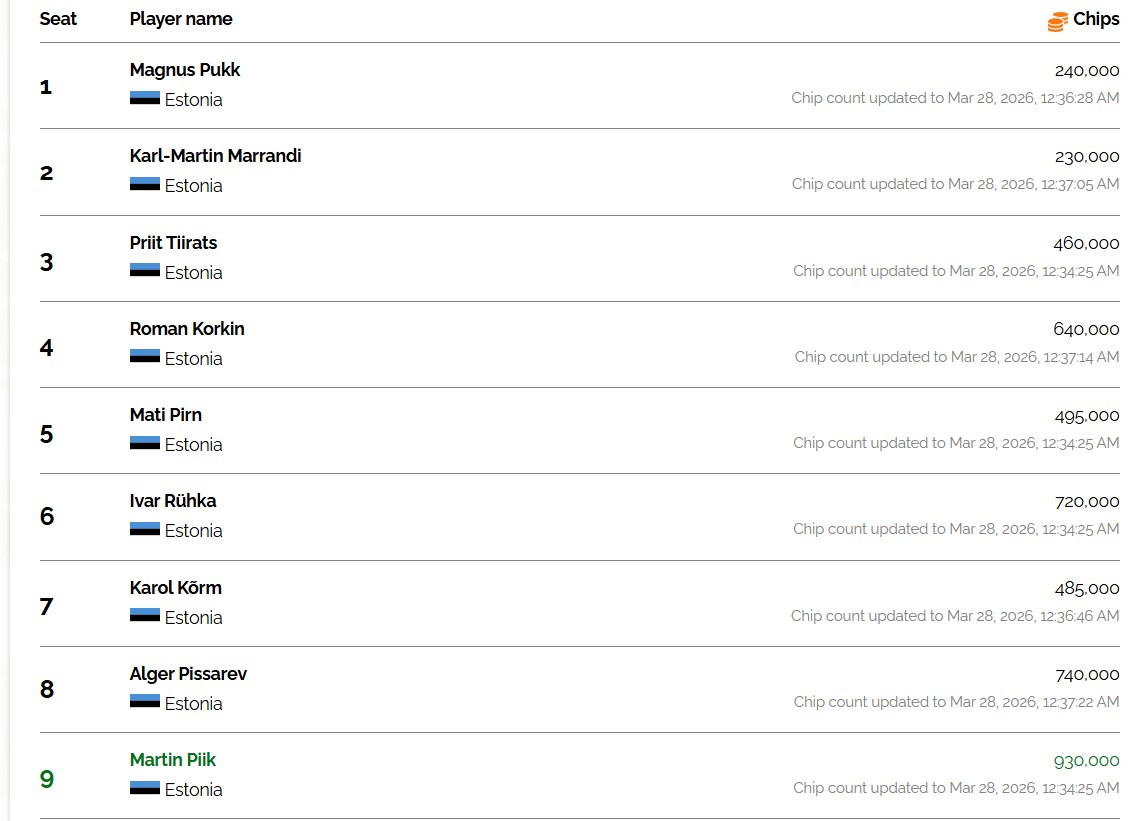Click Alger Pissarev player name

point(188,674)
